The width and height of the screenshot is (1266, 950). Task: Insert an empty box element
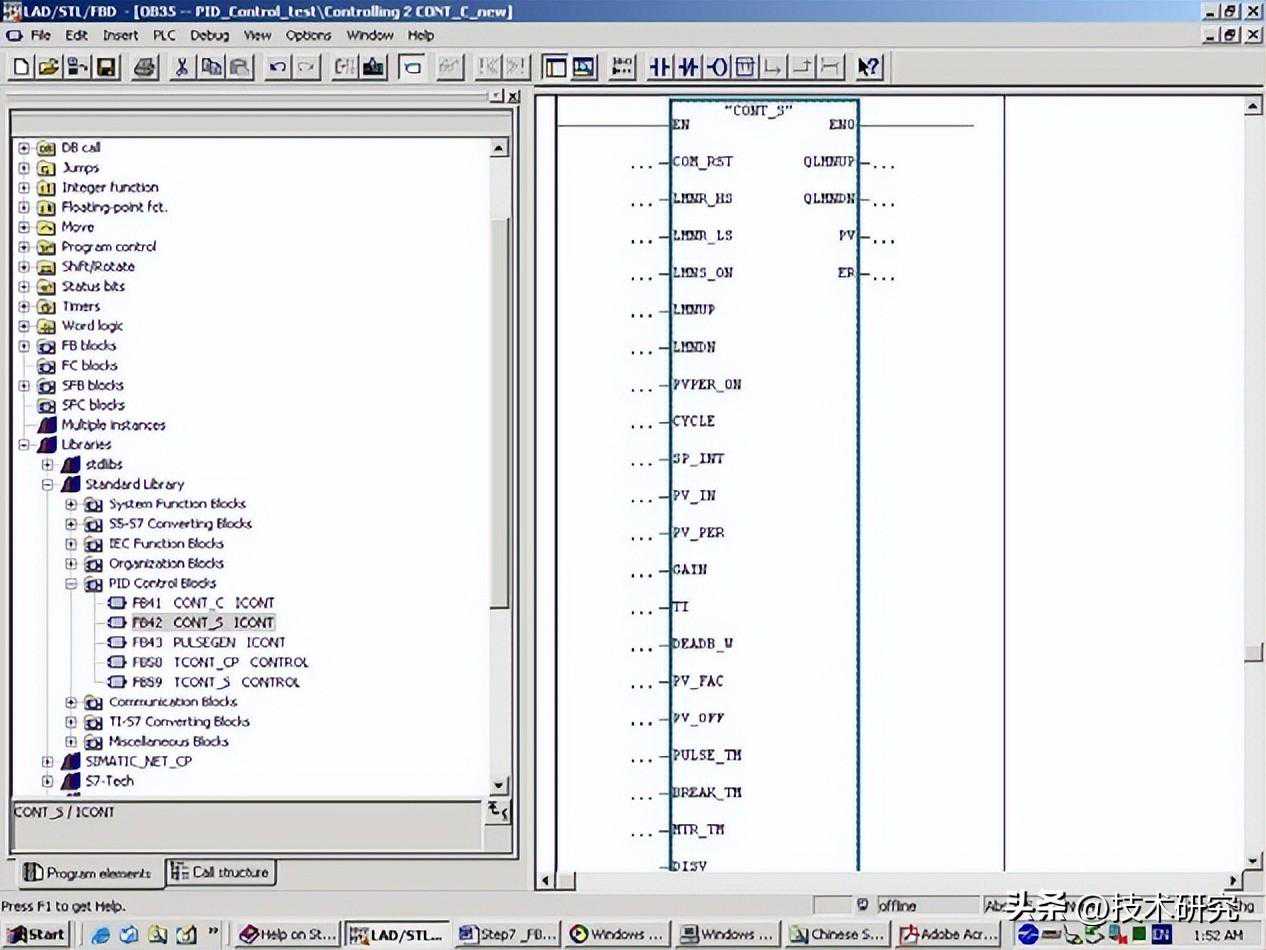pos(745,67)
